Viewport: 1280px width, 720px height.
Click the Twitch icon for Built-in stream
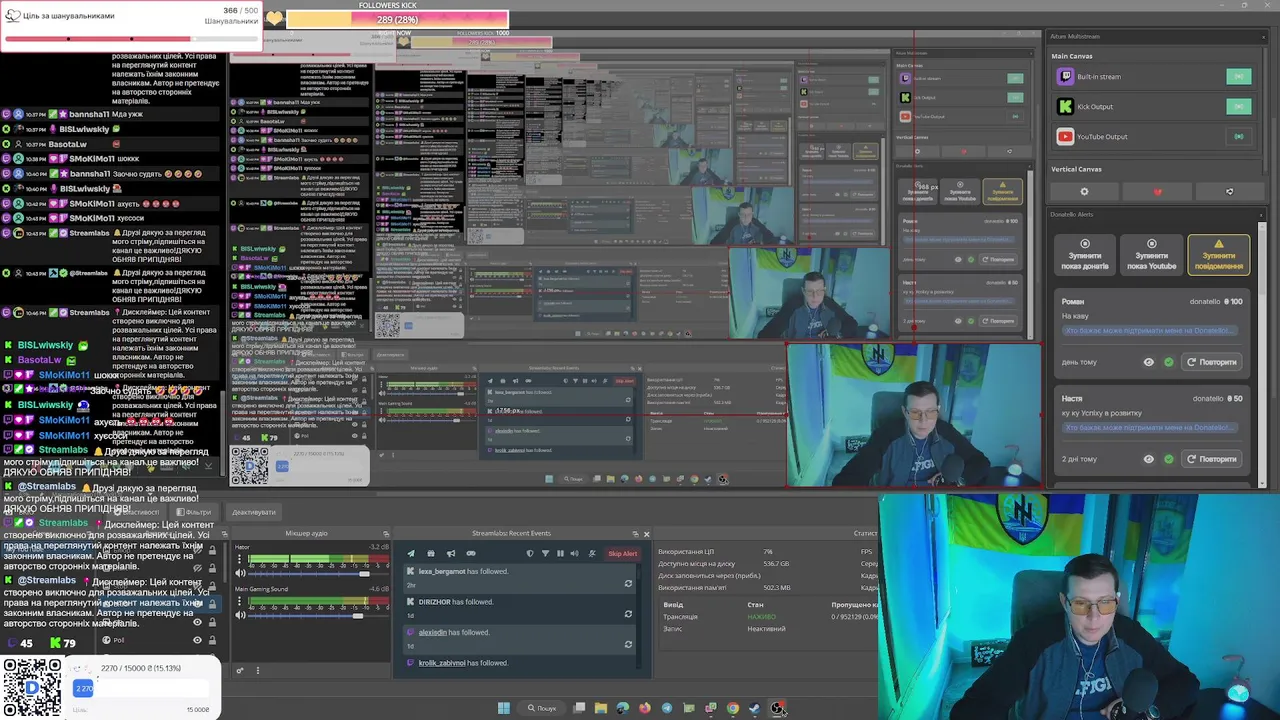(1065, 76)
